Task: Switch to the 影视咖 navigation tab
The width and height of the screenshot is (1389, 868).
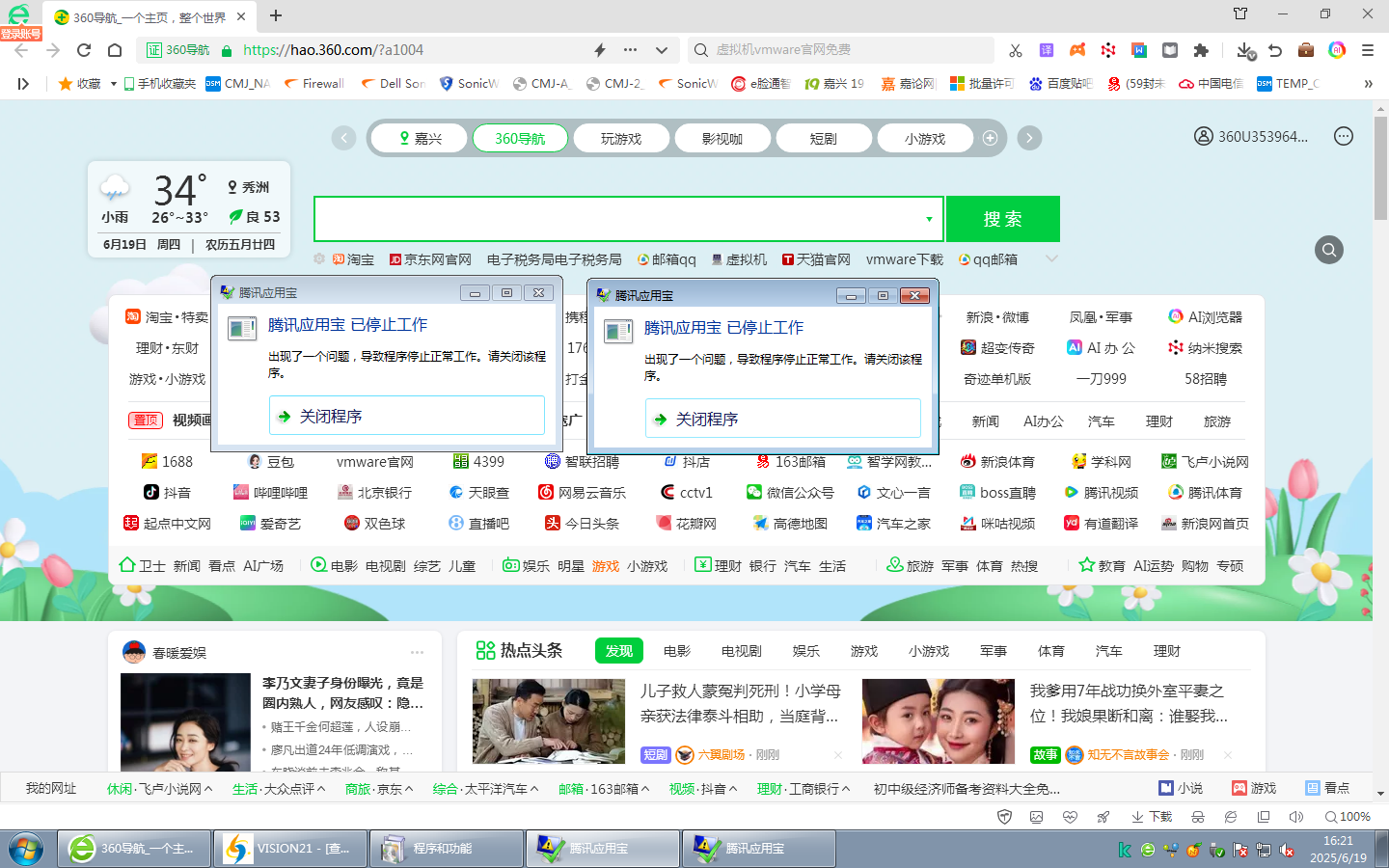Action: pyautogui.click(x=722, y=138)
